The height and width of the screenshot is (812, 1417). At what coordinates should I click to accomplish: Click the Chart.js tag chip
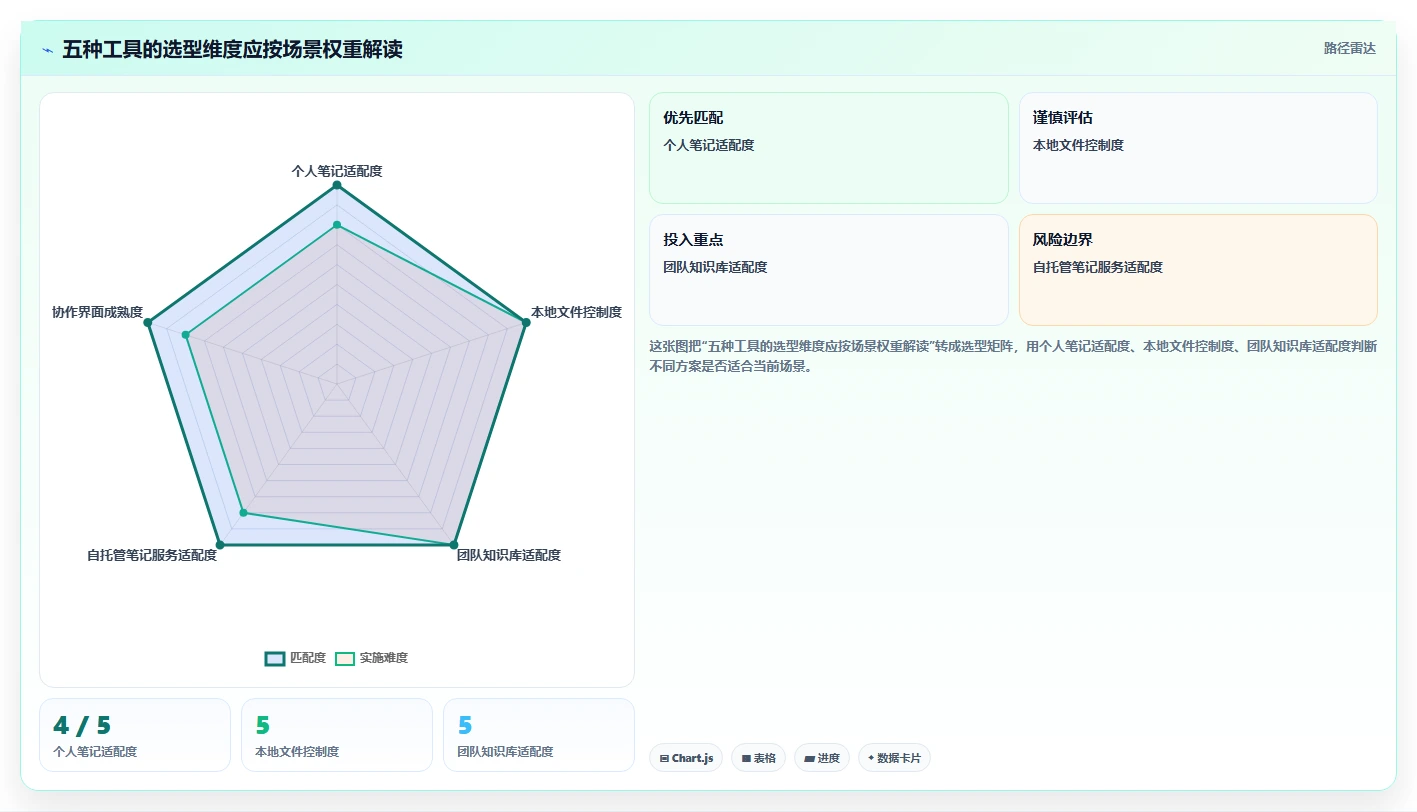coord(686,758)
